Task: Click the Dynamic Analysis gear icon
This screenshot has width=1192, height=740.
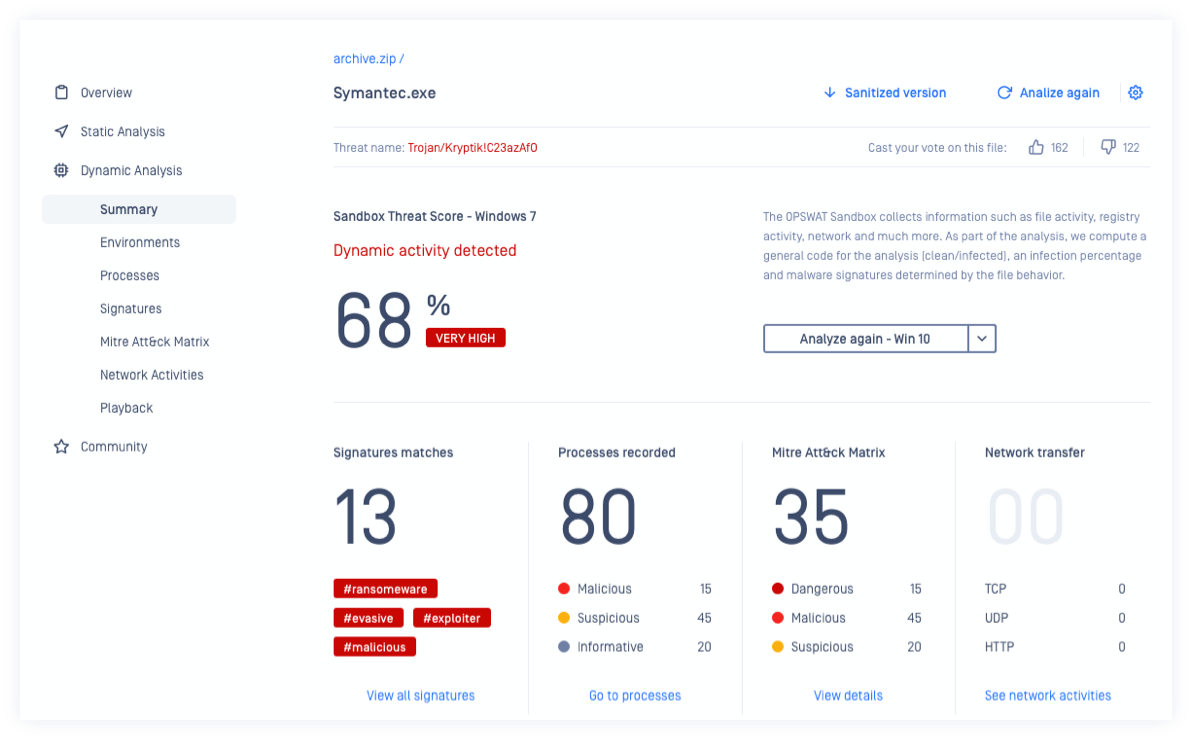Action: [x=62, y=170]
